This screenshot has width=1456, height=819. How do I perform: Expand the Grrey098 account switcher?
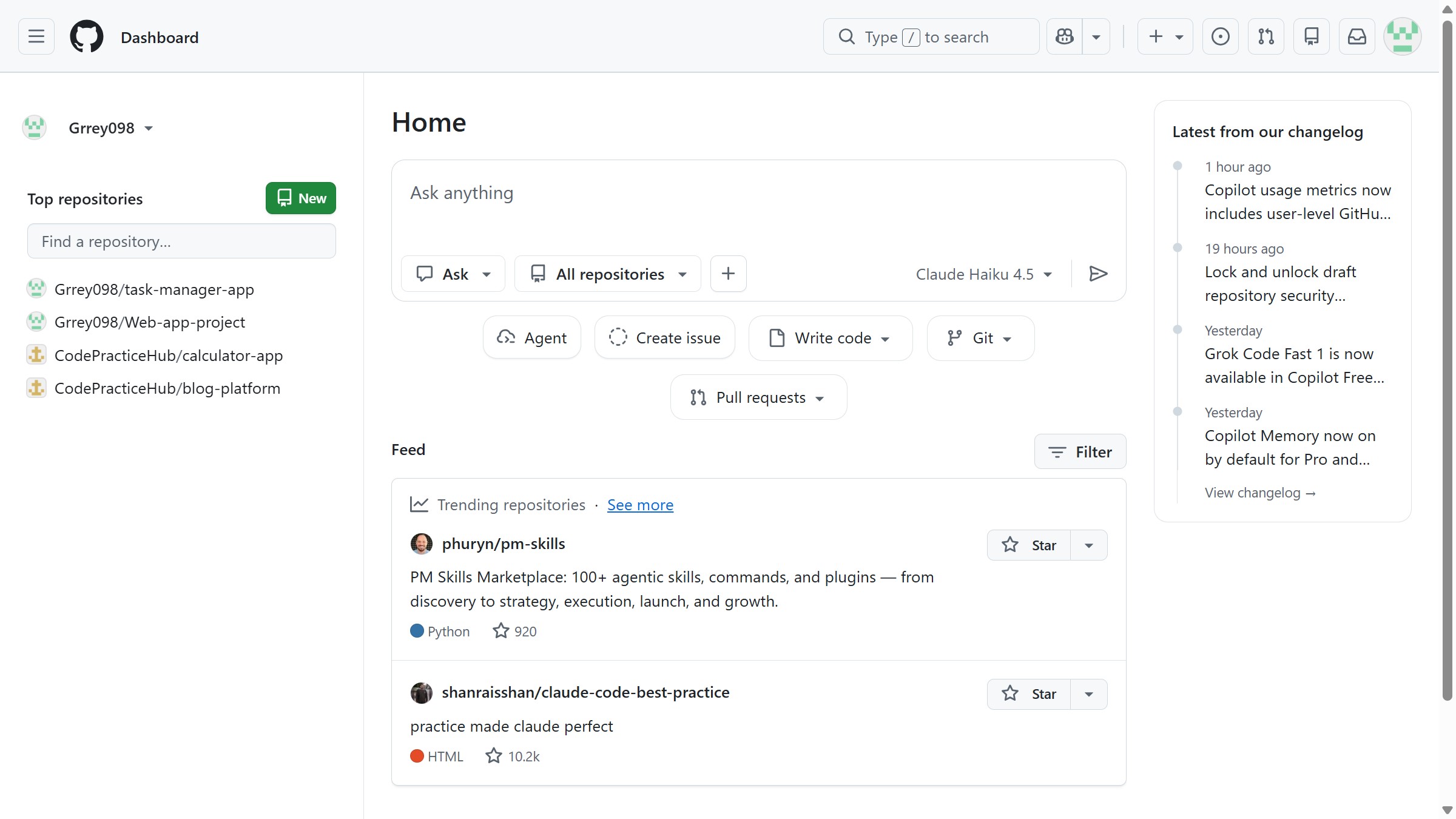tap(110, 128)
